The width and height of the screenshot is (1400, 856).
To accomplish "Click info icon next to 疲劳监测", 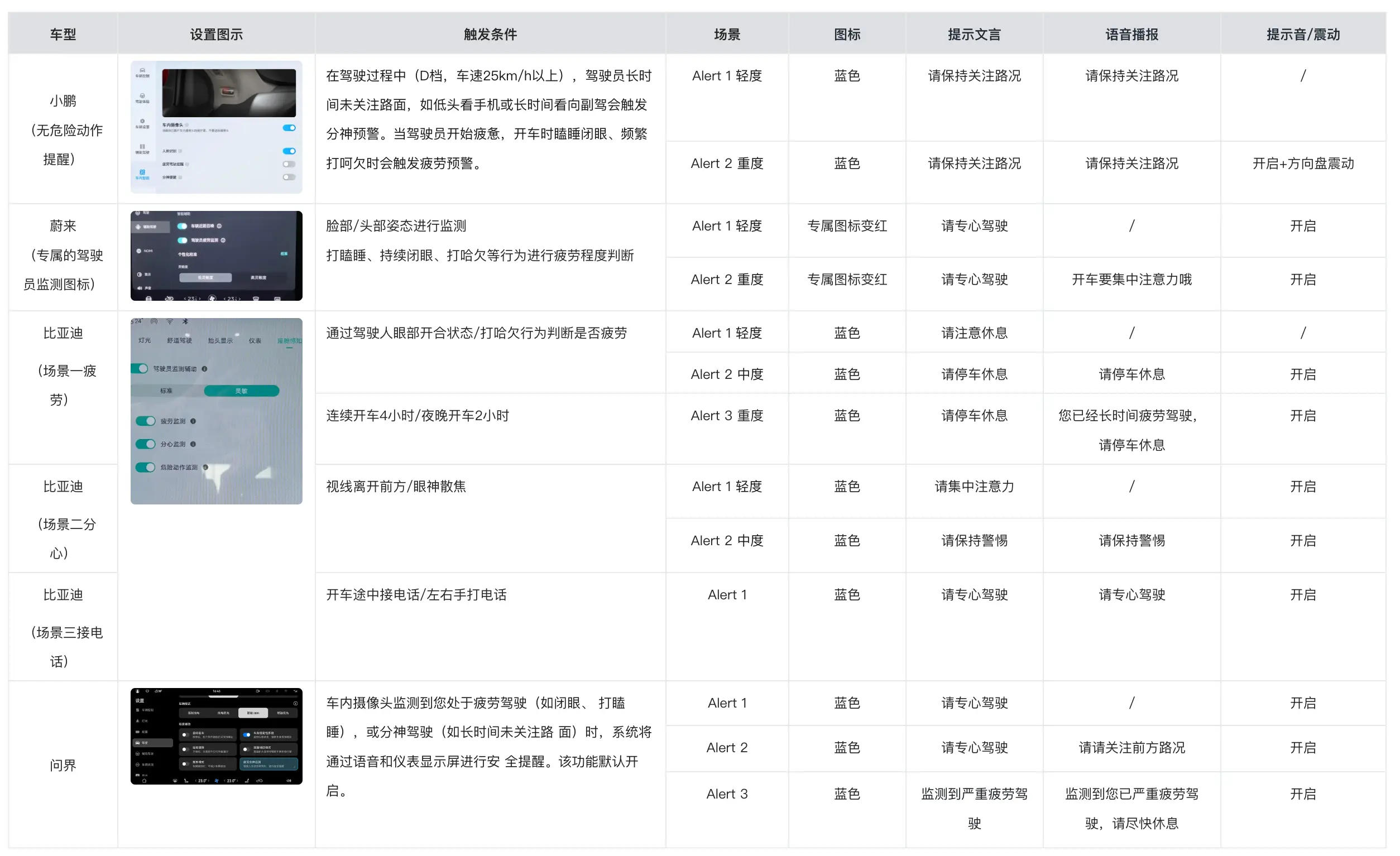I will [x=193, y=421].
